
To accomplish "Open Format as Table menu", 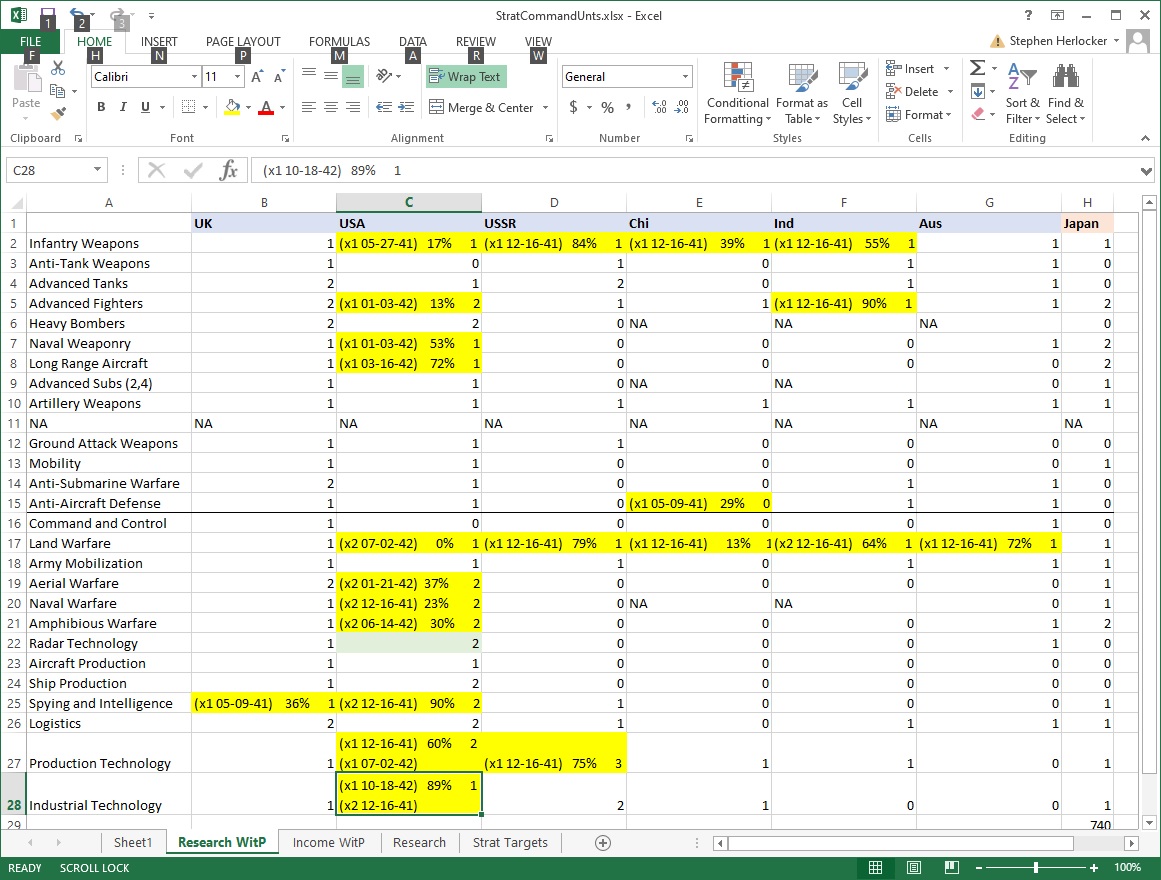I will 802,94.
